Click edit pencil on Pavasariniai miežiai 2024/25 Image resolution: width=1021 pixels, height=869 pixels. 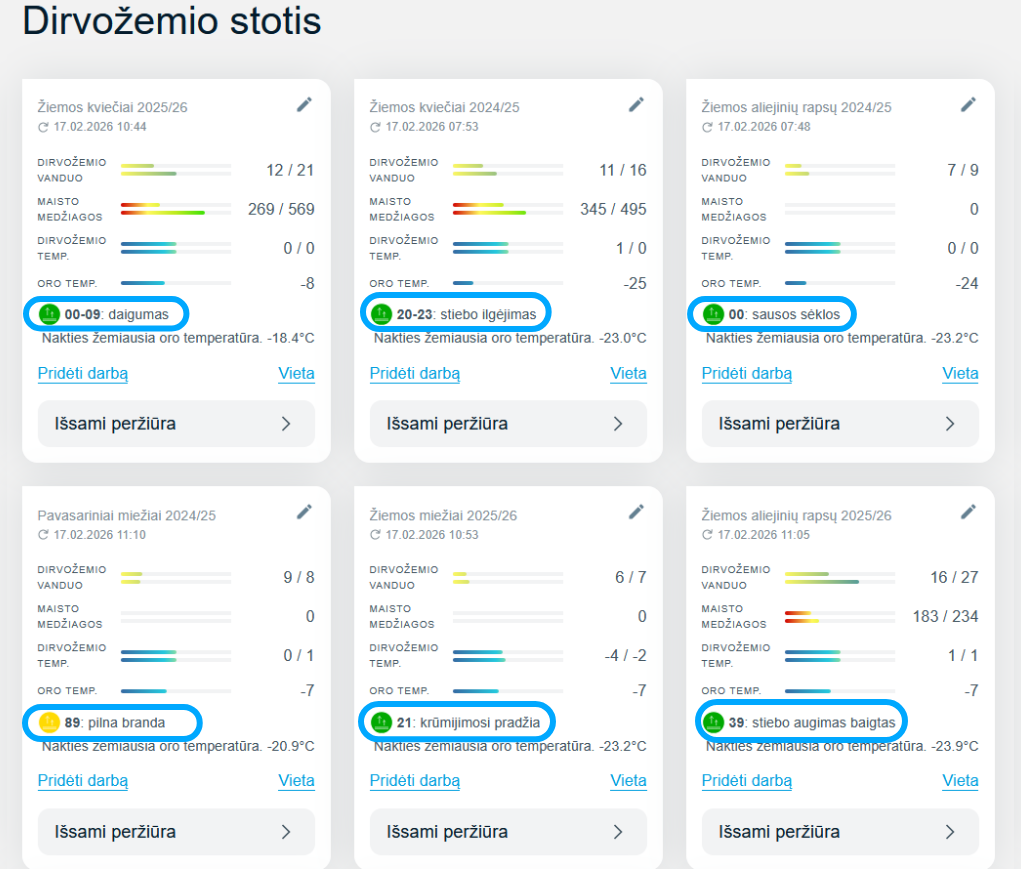[x=304, y=512]
